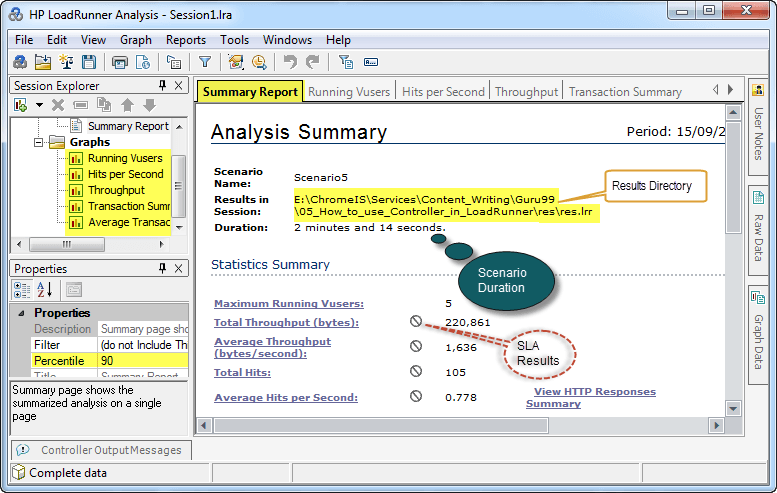Screen dimensions: 777x493
Task: Switch to the Hits per Second tab
Action: [x=442, y=92]
